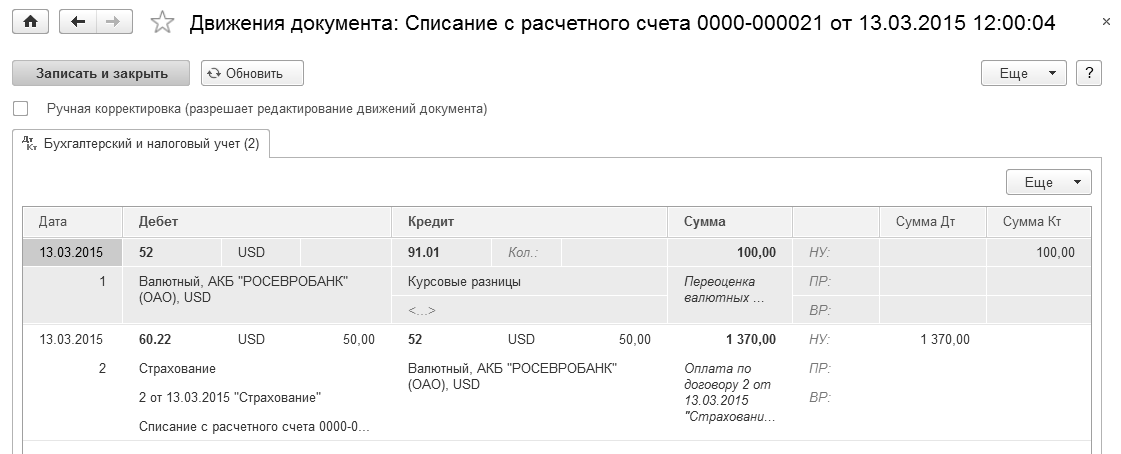The image size is (1121, 454).
Task: Click the Обновить refresh button
Action: click(252, 73)
